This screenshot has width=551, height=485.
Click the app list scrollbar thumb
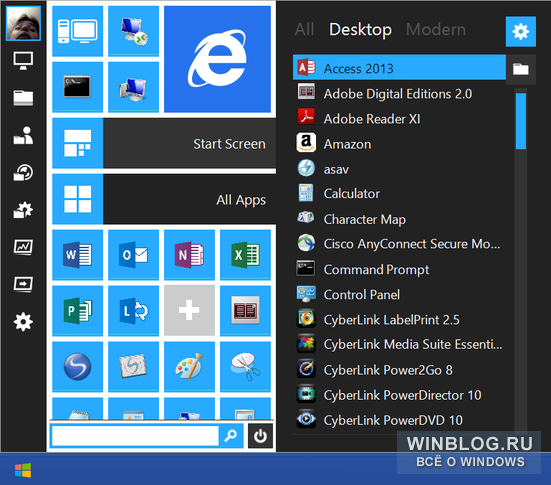click(x=521, y=121)
